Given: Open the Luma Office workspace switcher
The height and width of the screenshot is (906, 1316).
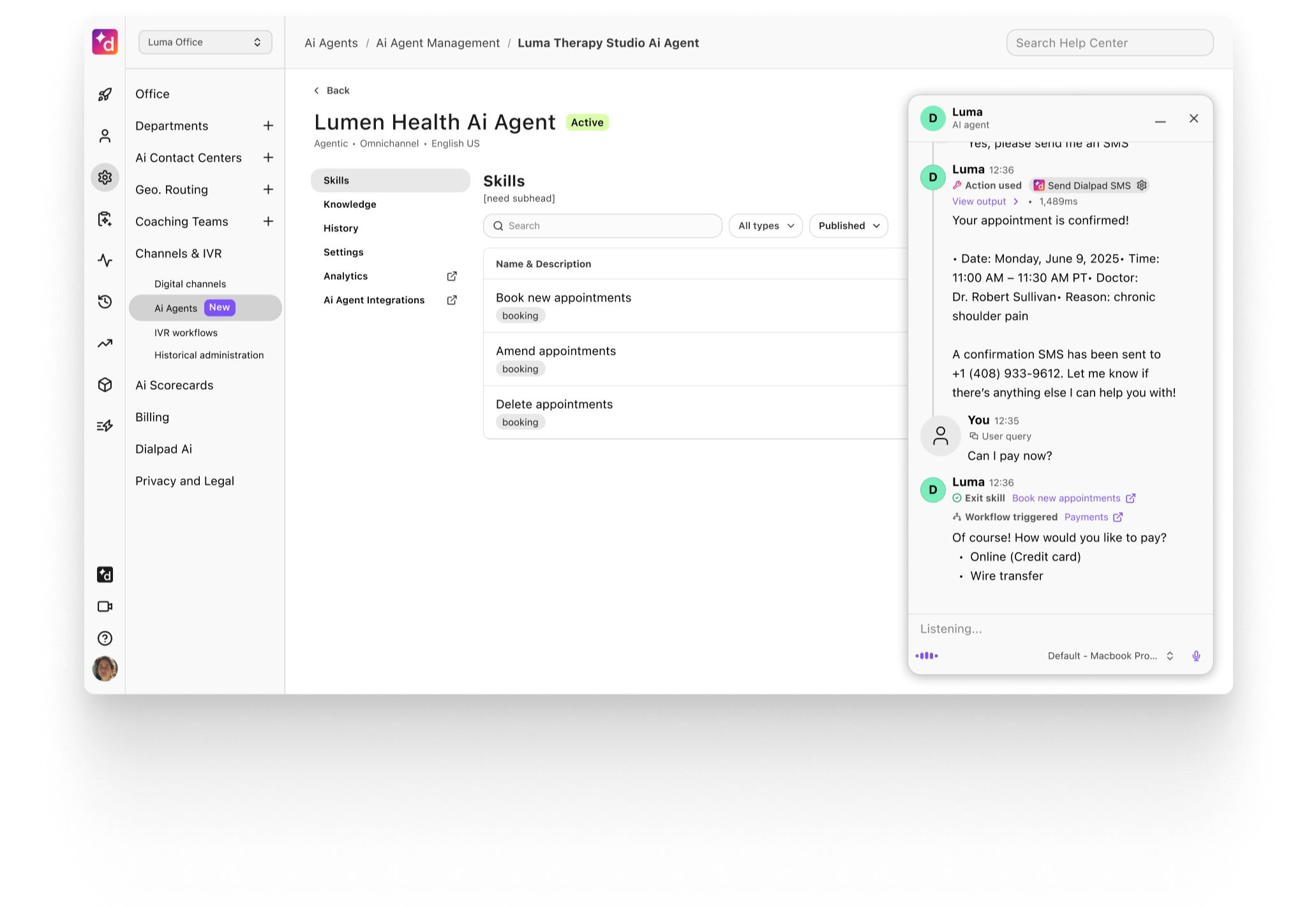Looking at the screenshot, I should [205, 42].
